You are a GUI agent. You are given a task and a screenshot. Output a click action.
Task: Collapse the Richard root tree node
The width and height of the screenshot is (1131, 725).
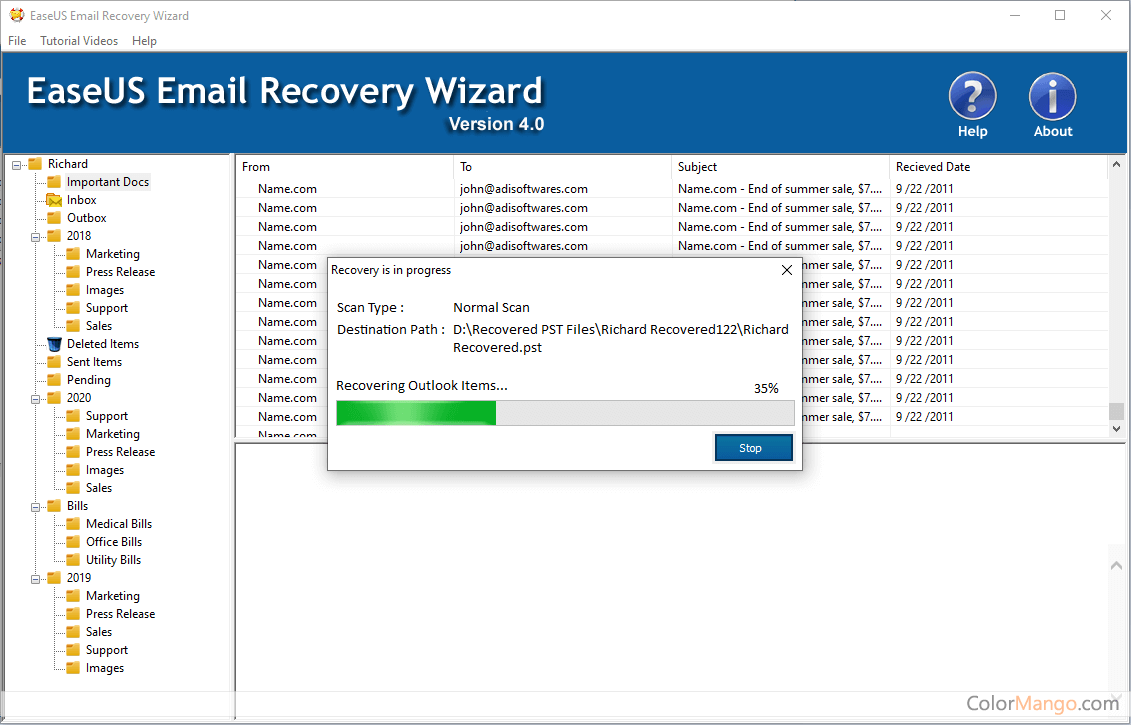click(x=17, y=165)
